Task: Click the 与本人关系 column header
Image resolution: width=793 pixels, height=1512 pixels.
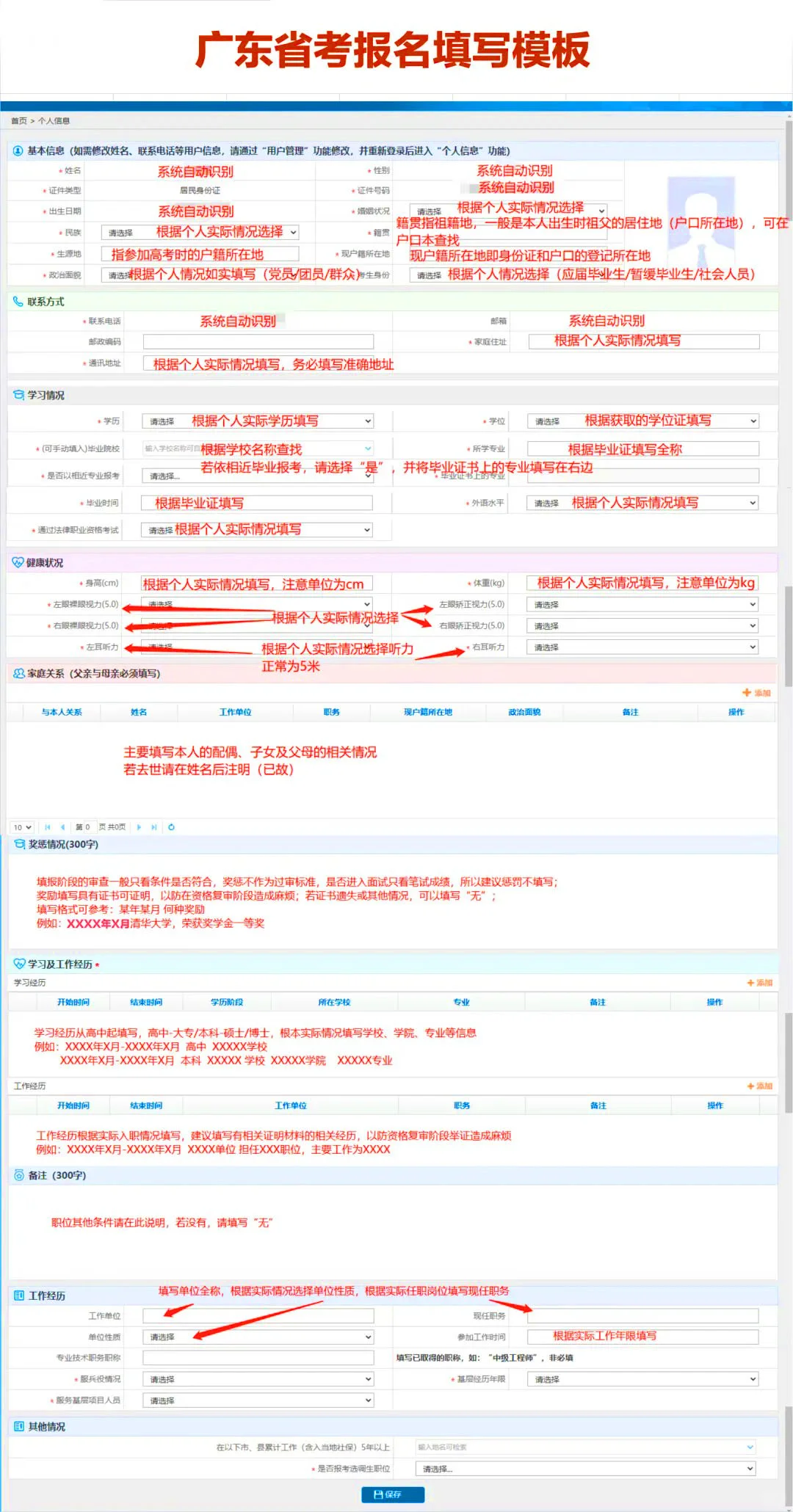Action: pyautogui.click(x=62, y=713)
